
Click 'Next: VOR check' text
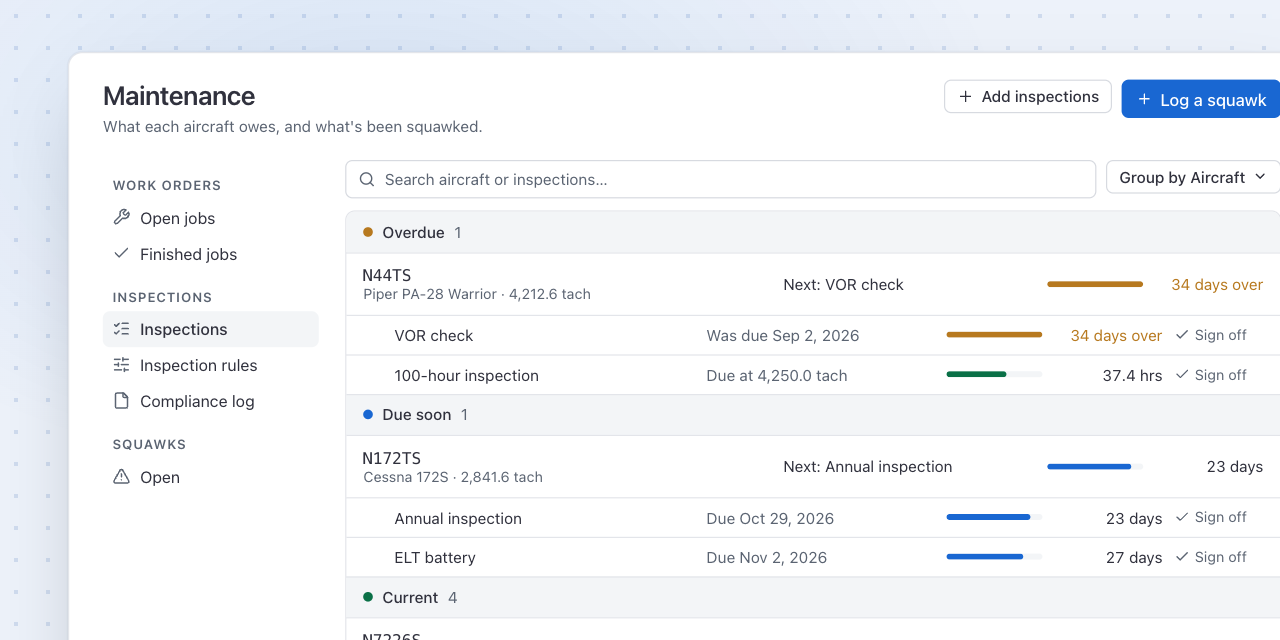843,285
